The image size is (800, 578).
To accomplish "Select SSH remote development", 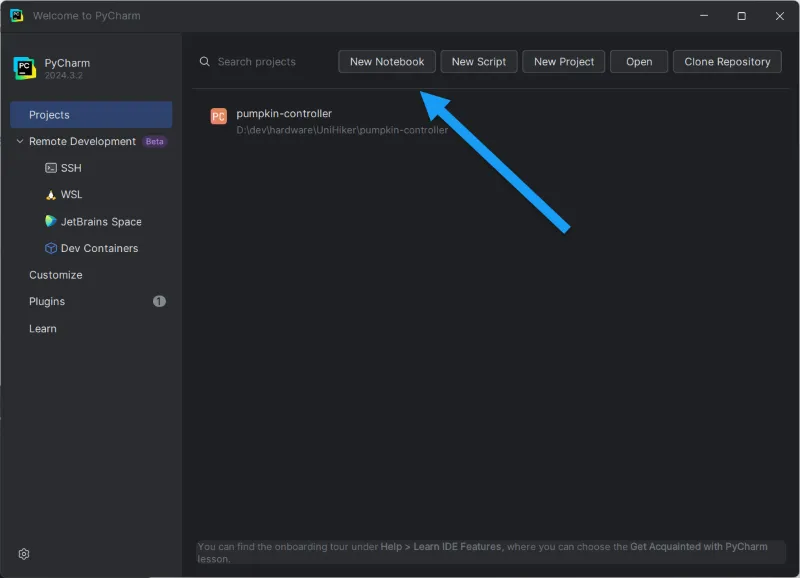I will pos(71,168).
